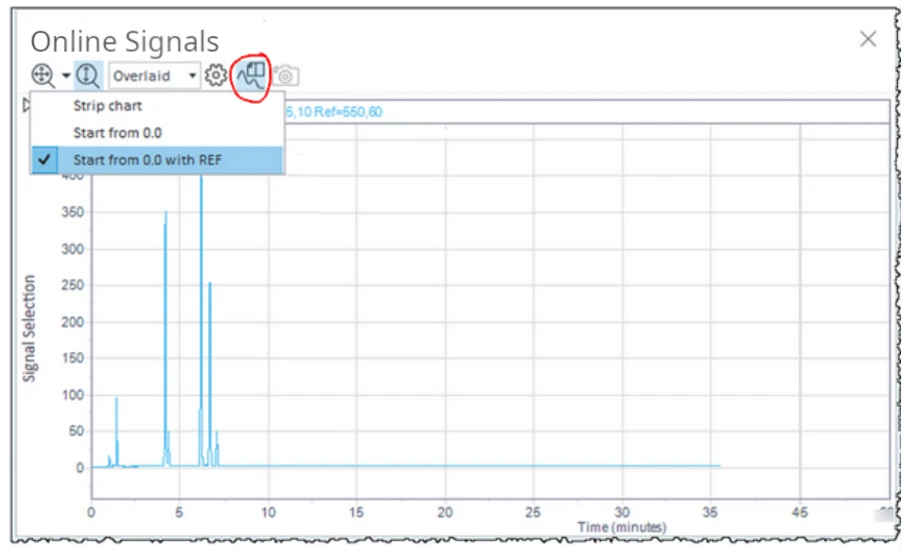Screen dimensions: 907x552
Task: Click the camera snapshot icon
Action: tap(286, 76)
